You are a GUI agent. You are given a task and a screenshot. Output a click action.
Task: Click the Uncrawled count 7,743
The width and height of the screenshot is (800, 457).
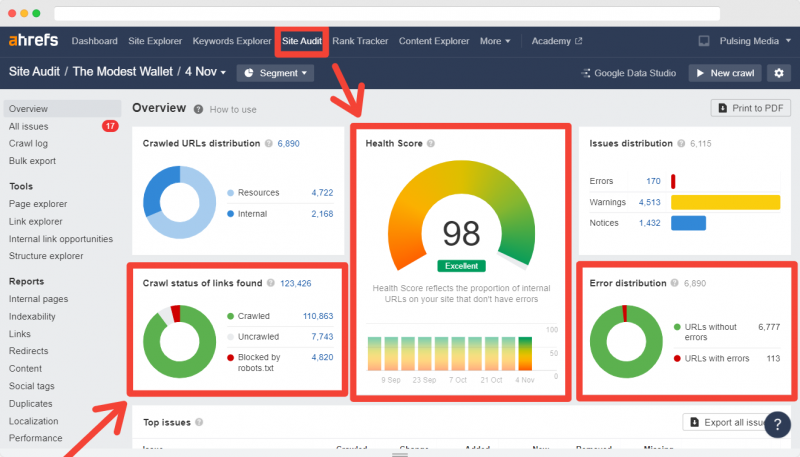point(322,337)
